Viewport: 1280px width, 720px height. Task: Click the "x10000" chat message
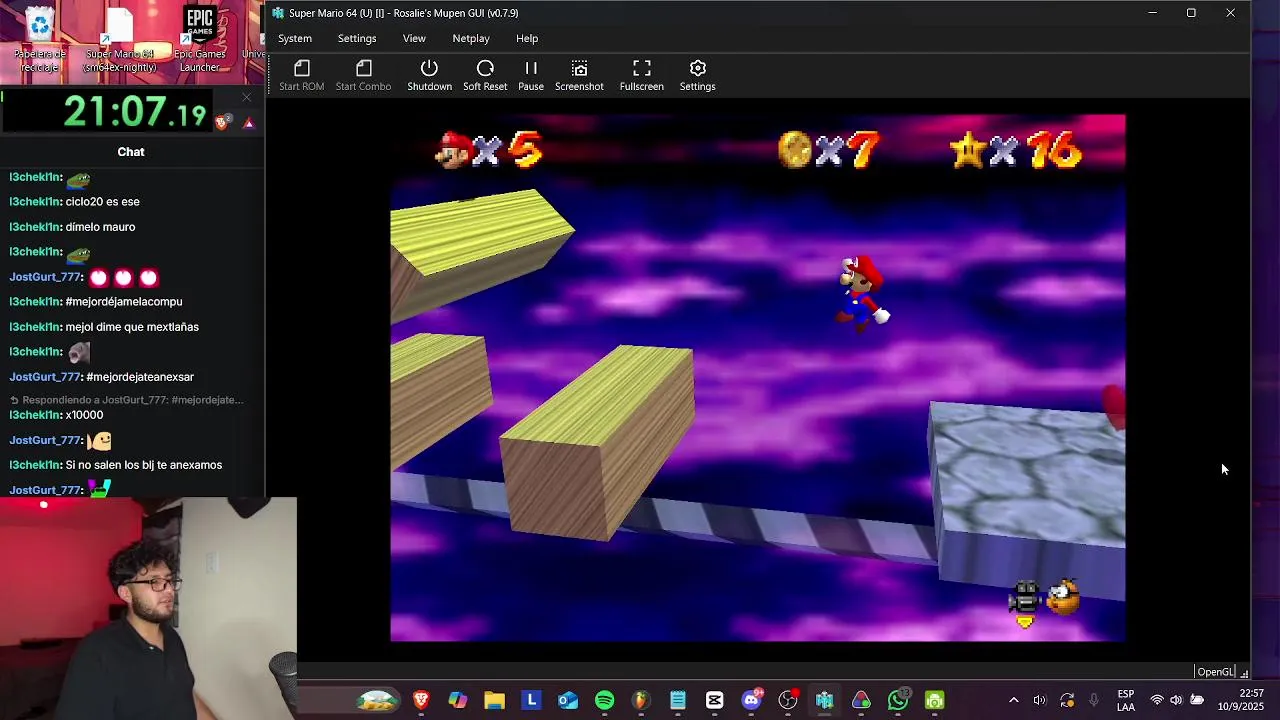pos(84,415)
